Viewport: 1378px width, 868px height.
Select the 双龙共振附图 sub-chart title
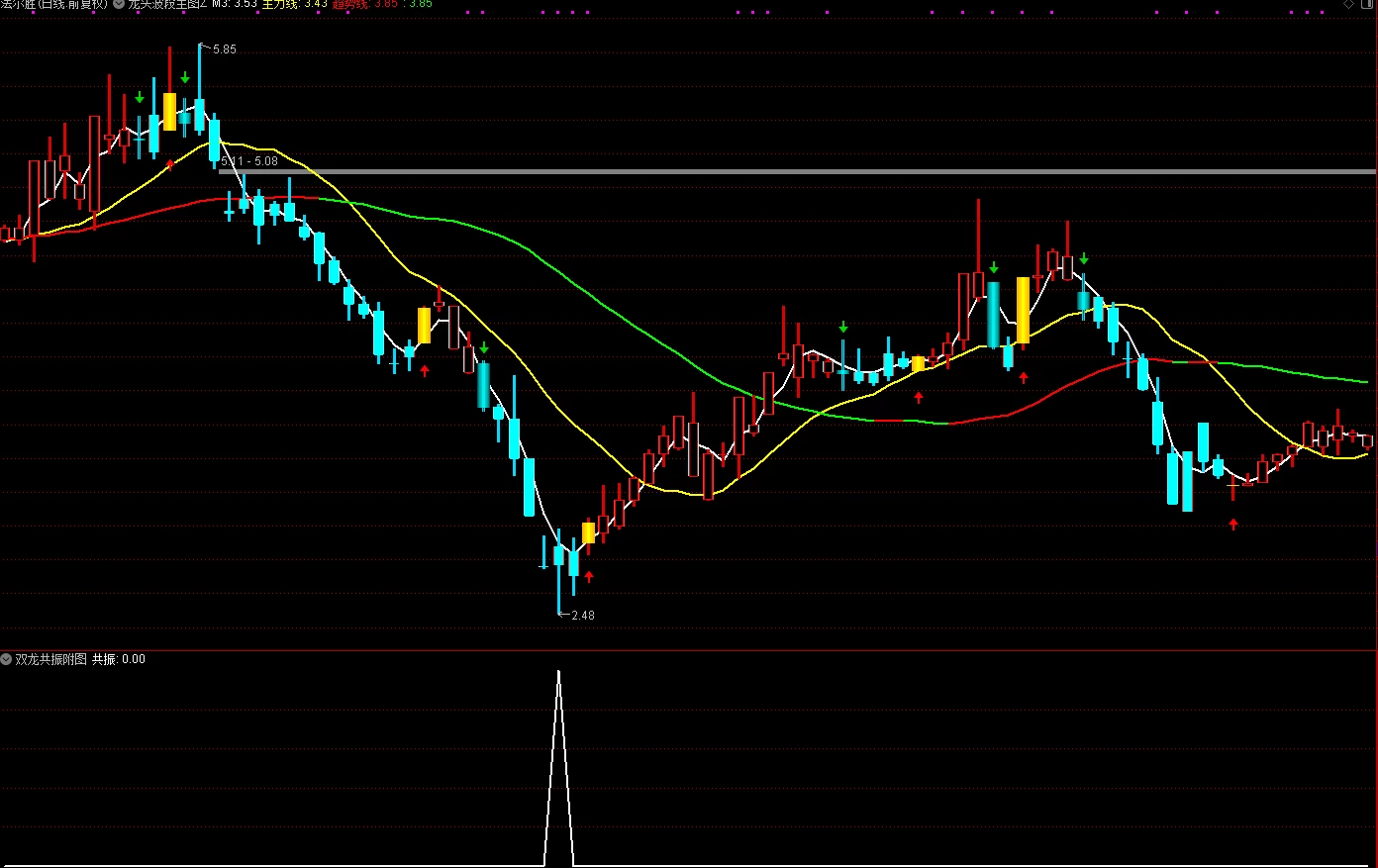click(x=50, y=659)
